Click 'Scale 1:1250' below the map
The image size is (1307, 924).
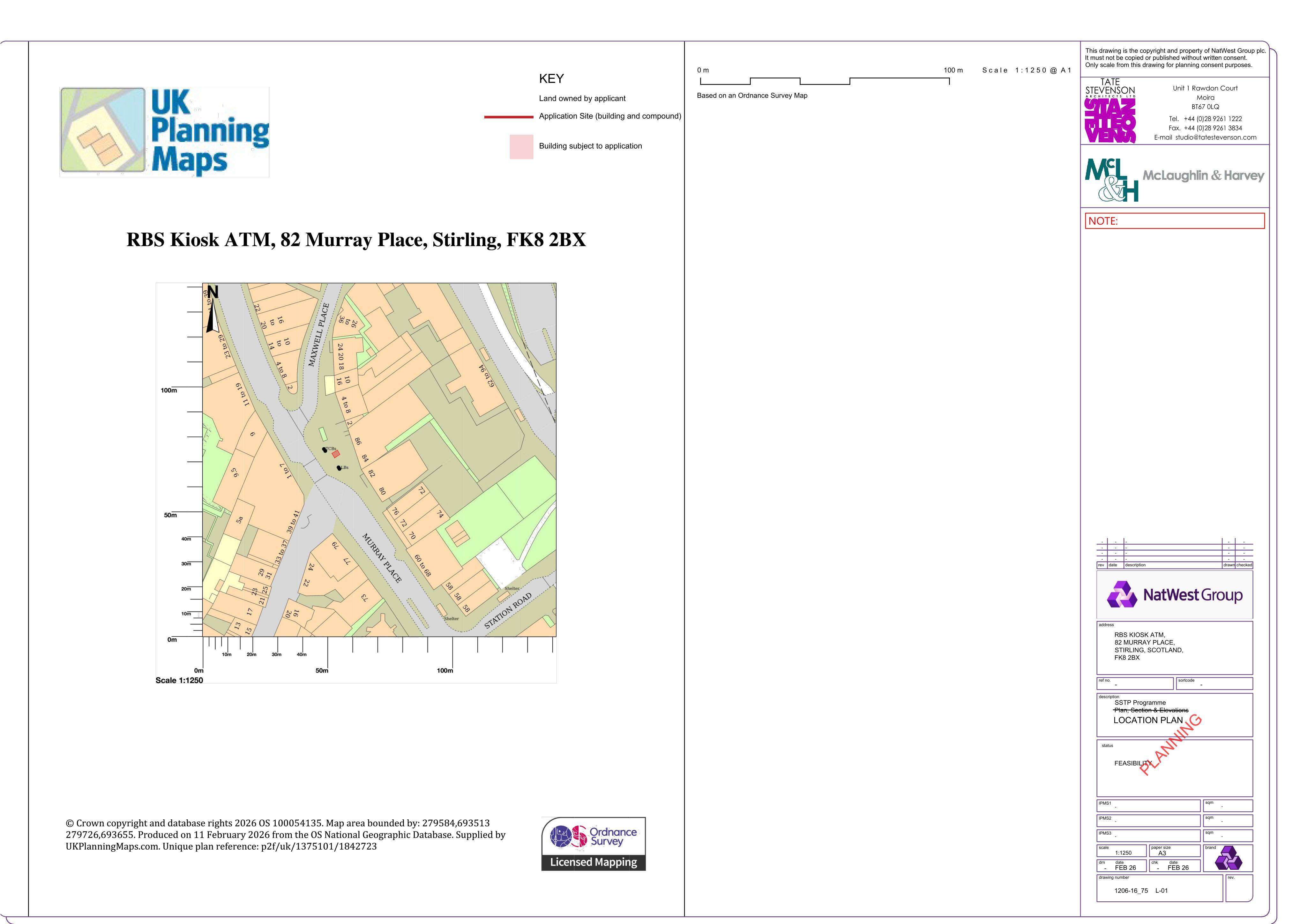click(x=179, y=680)
